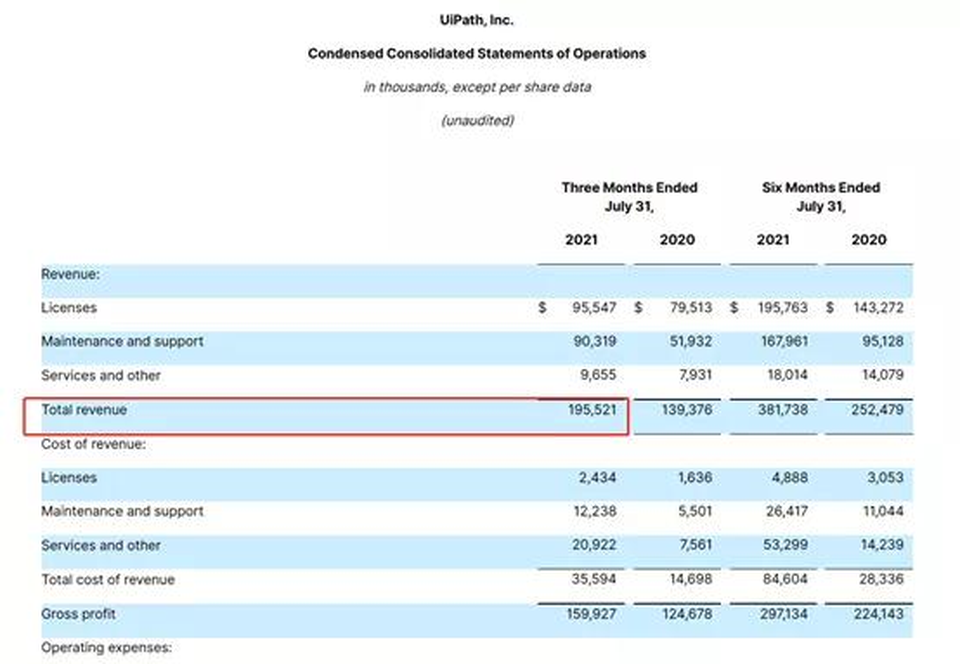Select Licenses revenue value 95,547

click(x=594, y=307)
